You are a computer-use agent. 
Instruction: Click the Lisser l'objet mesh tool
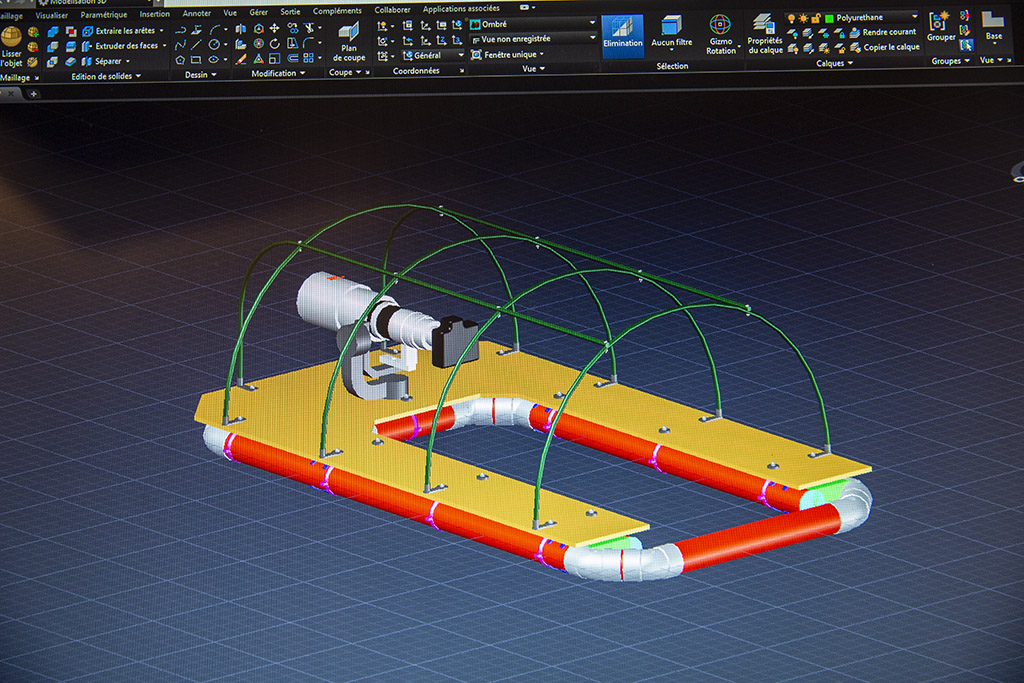[x=11, y=47]
